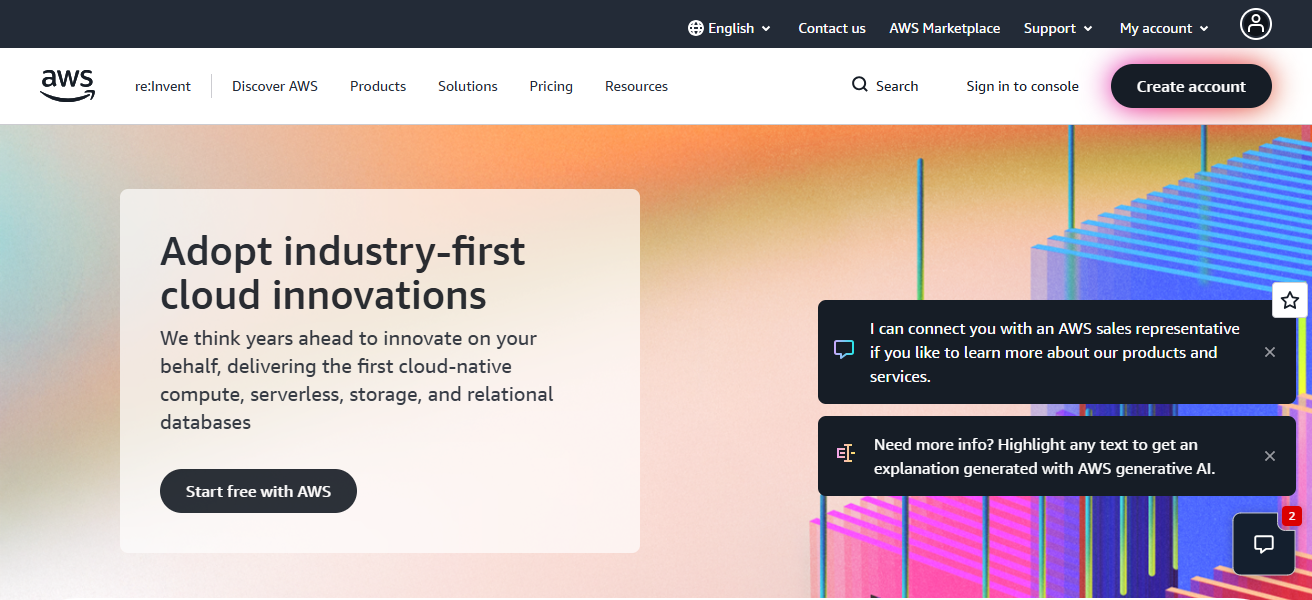Click the AWS logo
1312x600 pixels.
coord(68,86)
